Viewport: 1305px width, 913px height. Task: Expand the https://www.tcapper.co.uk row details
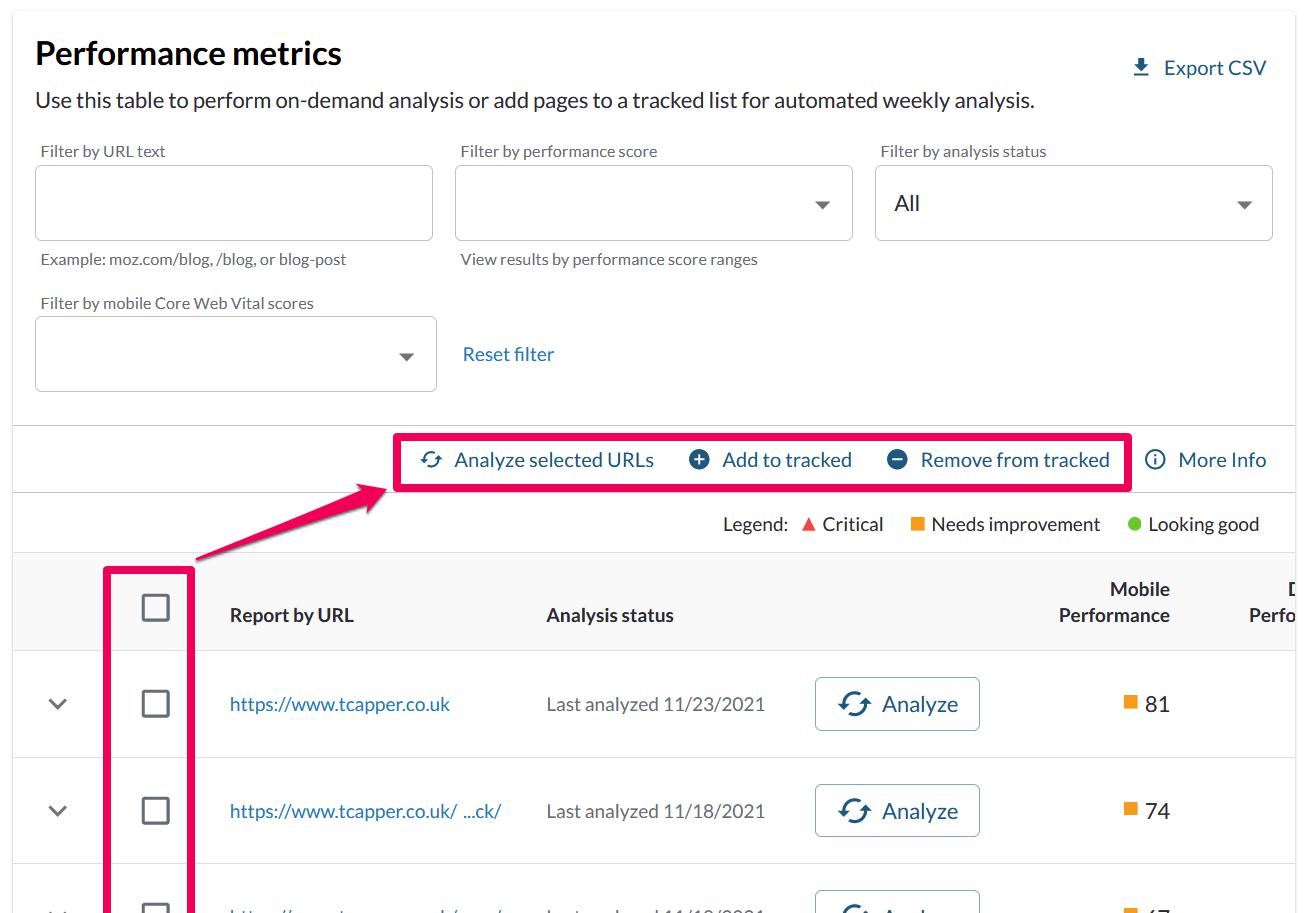[58, 704]
